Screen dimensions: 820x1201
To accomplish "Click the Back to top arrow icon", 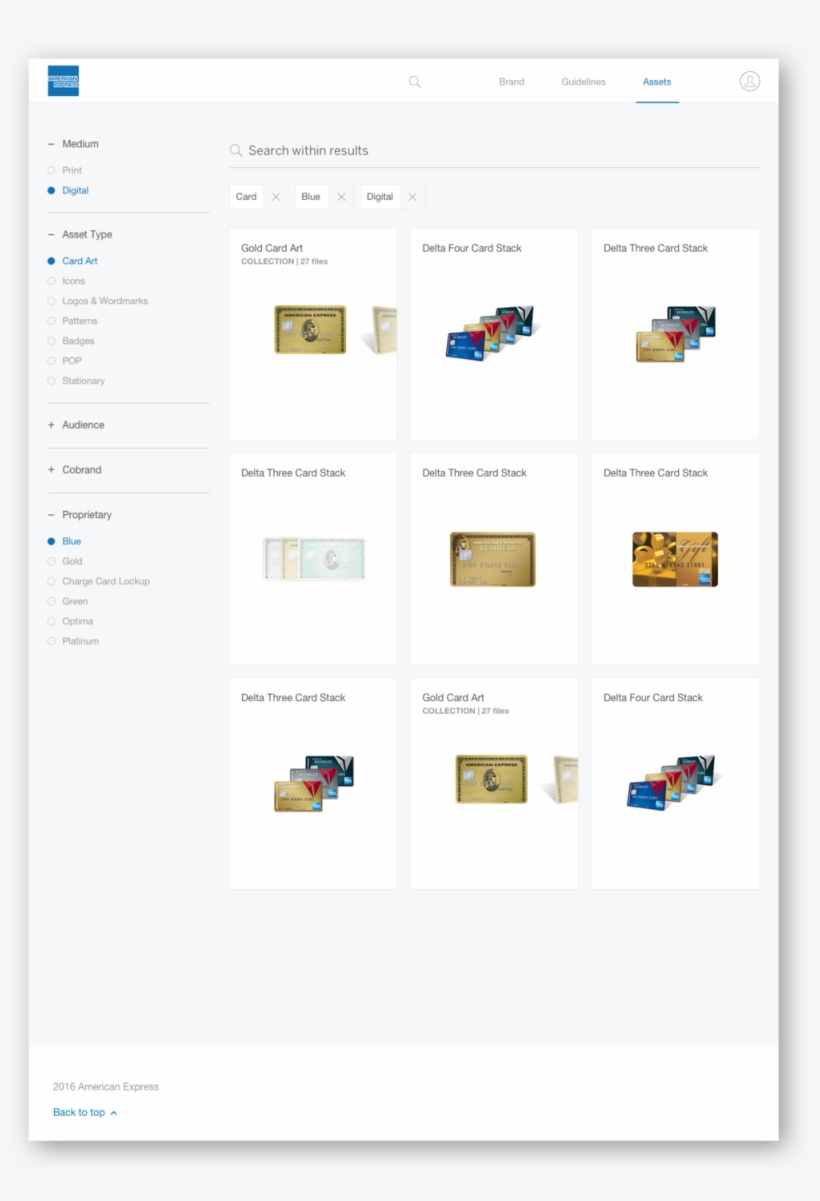I will pyautogui.click(x=114, y=1113).
